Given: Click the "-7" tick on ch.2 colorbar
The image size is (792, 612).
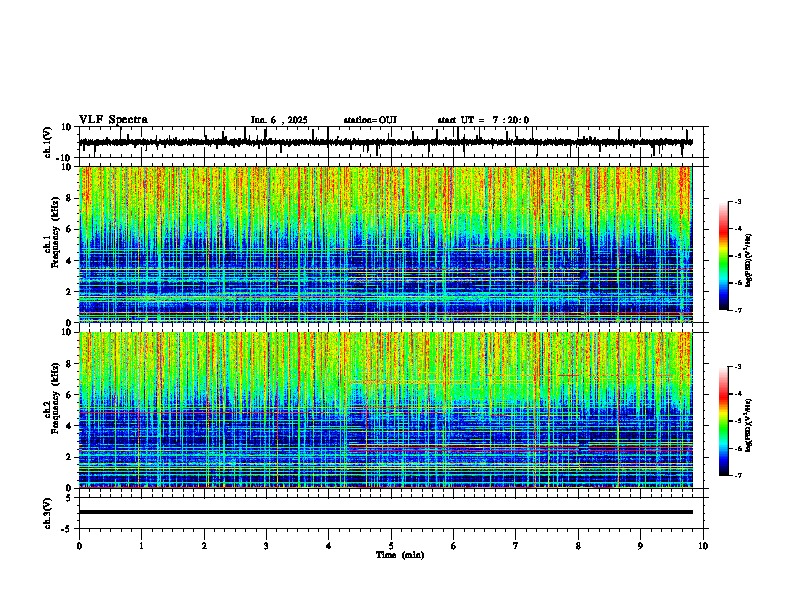Looking at the screenshot, I should 738,476.
